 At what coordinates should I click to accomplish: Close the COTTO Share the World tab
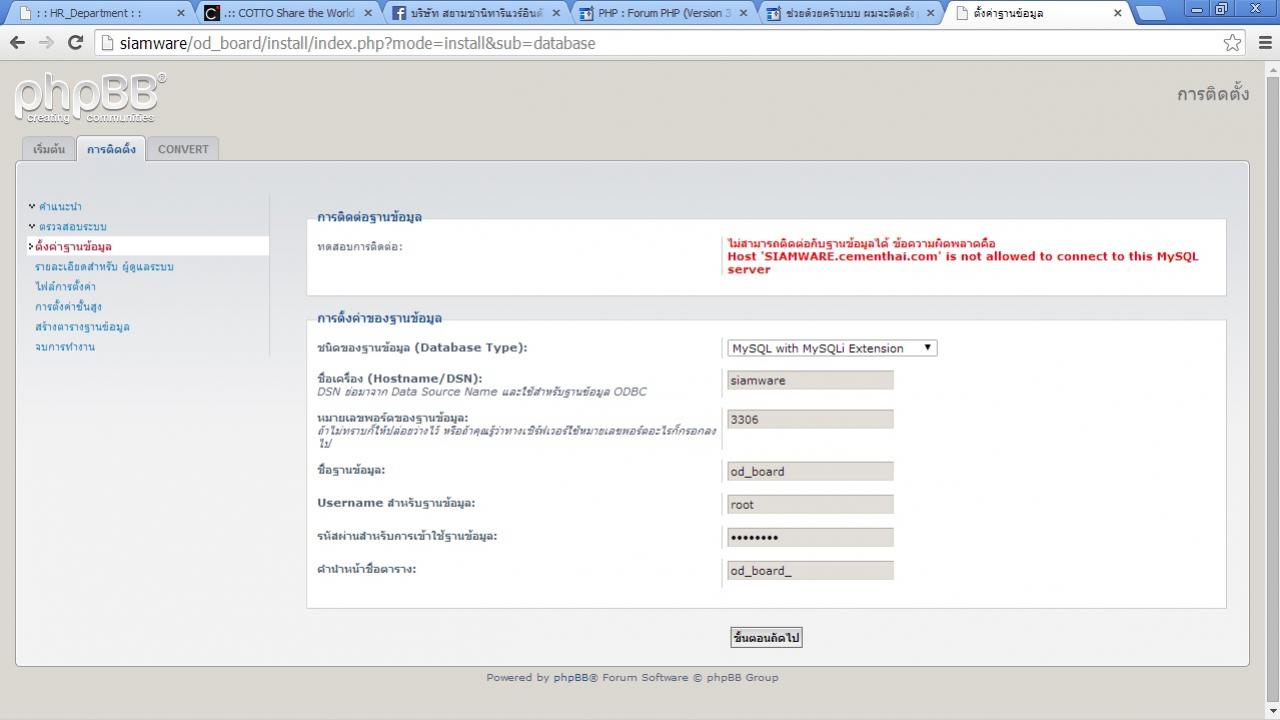coord(368,14)
